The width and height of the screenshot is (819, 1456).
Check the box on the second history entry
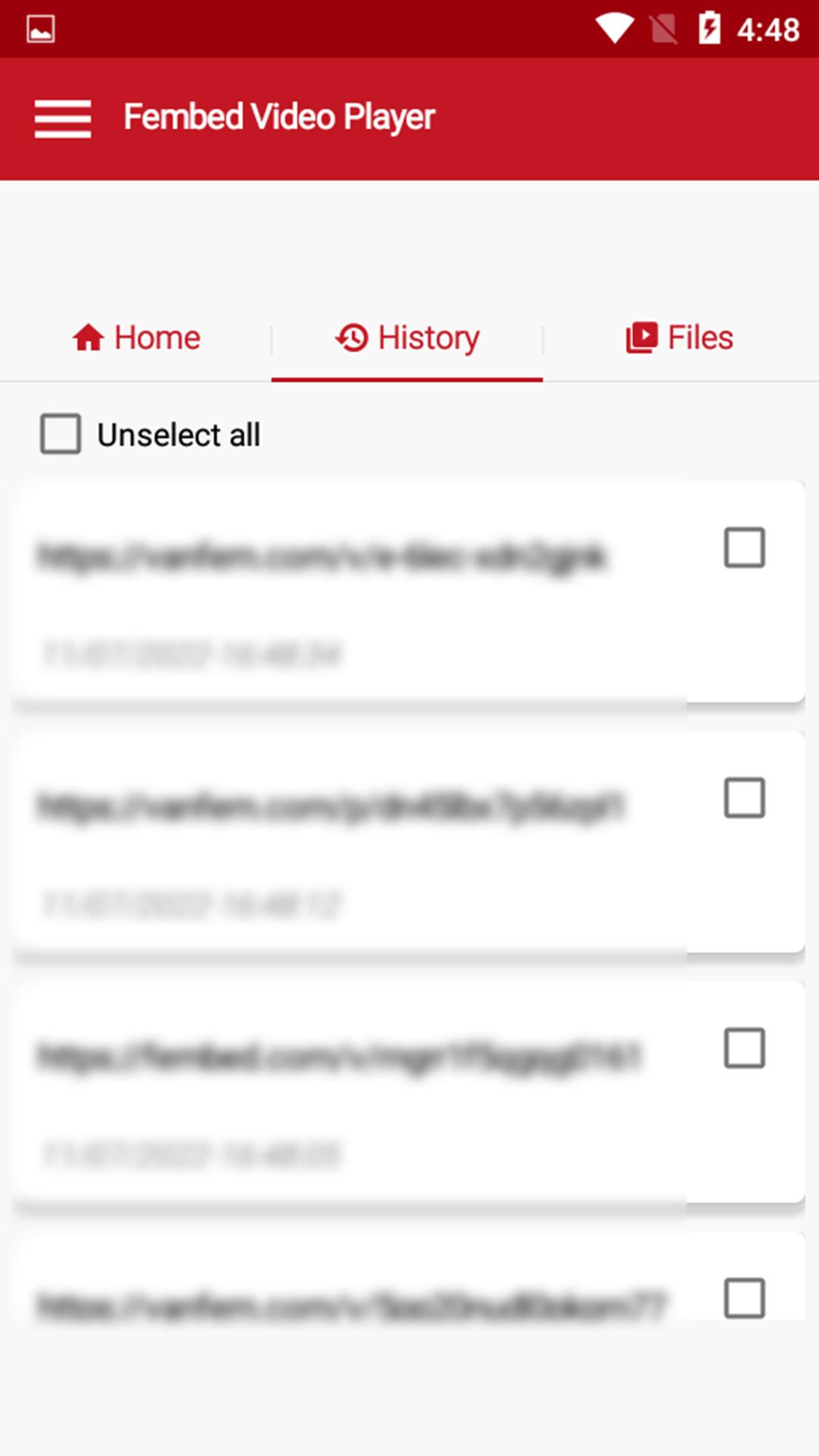coord(745,798)
